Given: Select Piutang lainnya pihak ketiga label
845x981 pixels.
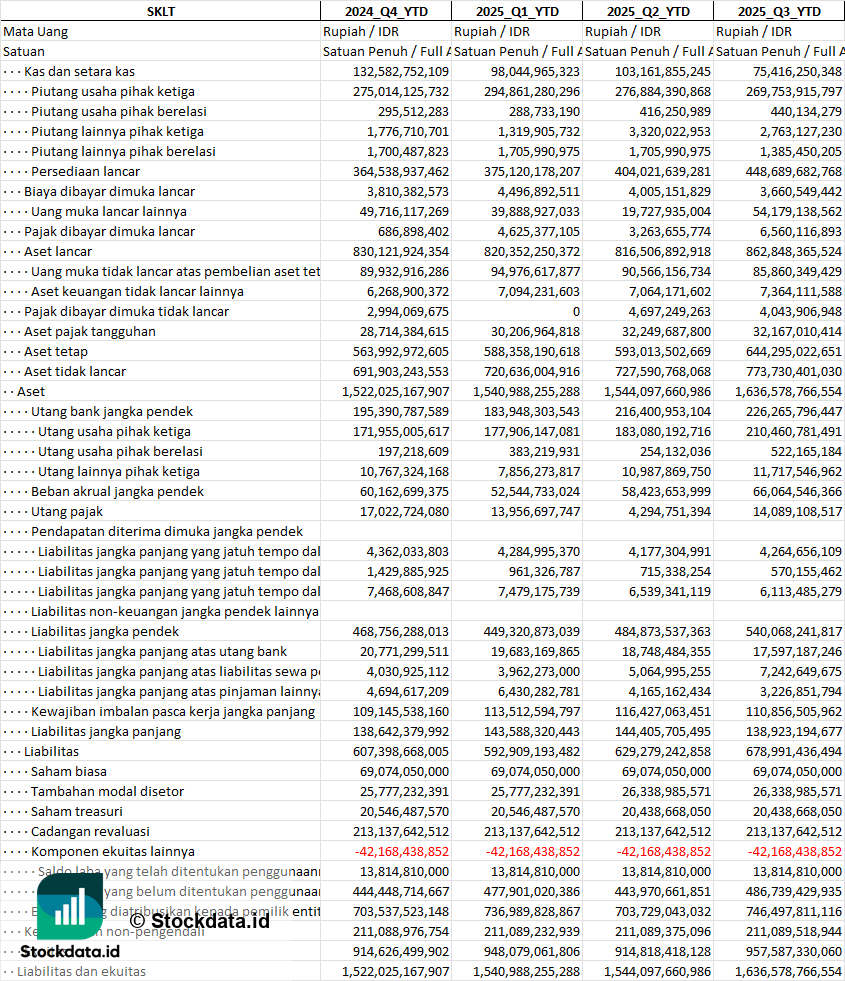Looking at the screenshot, I should (117, 131).
